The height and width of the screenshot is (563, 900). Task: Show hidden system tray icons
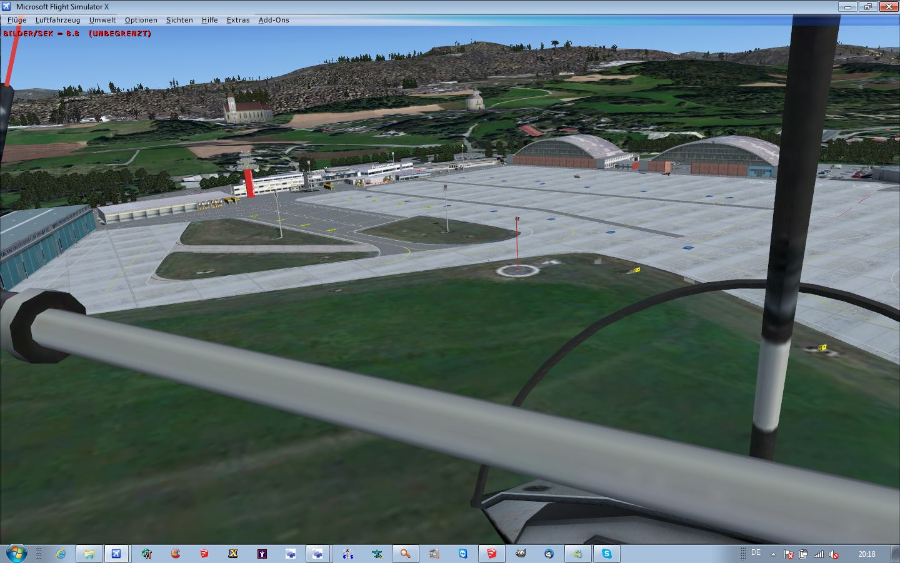tap(773, 554)
